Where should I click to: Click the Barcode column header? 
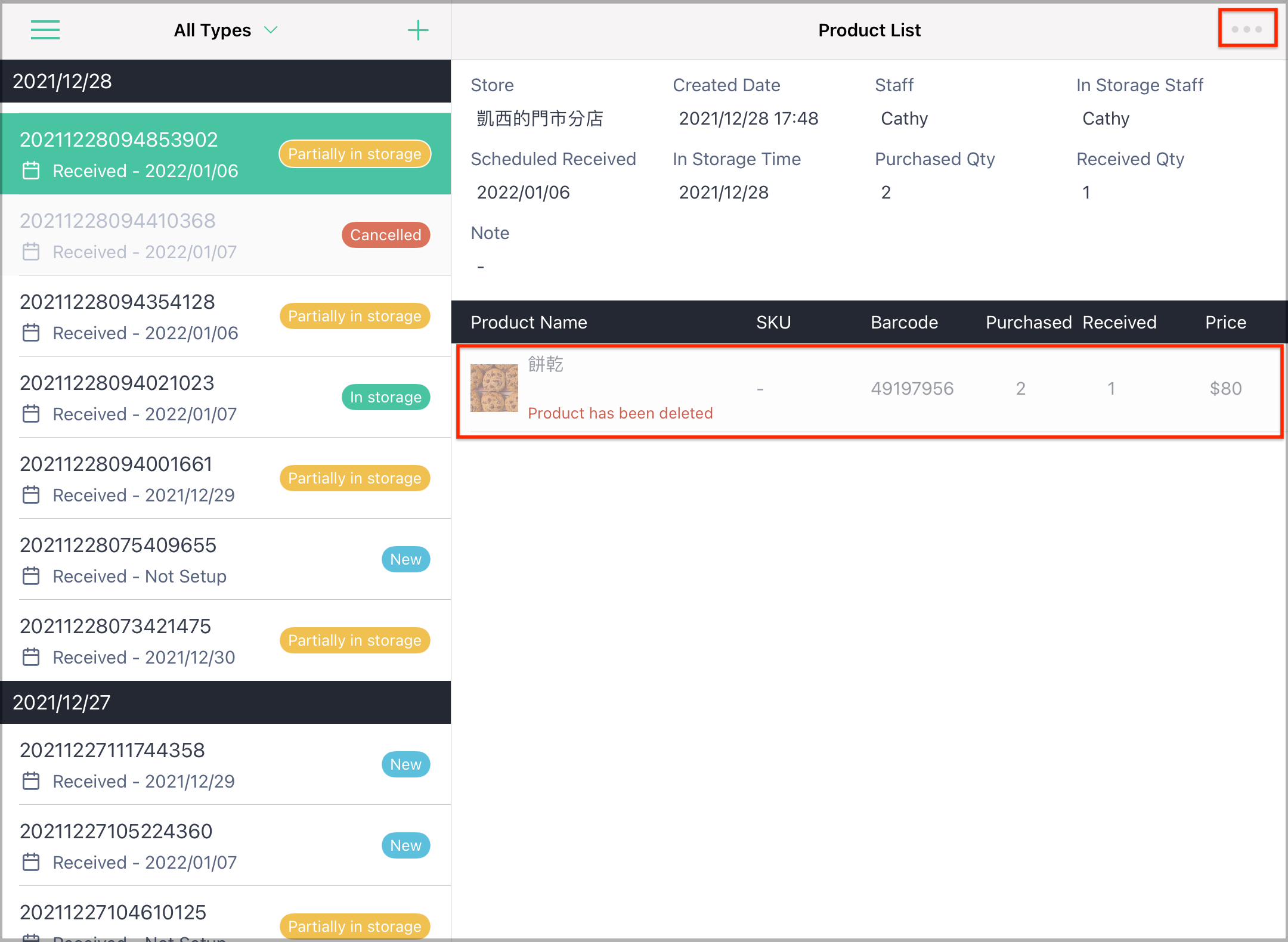click(905, 323)
